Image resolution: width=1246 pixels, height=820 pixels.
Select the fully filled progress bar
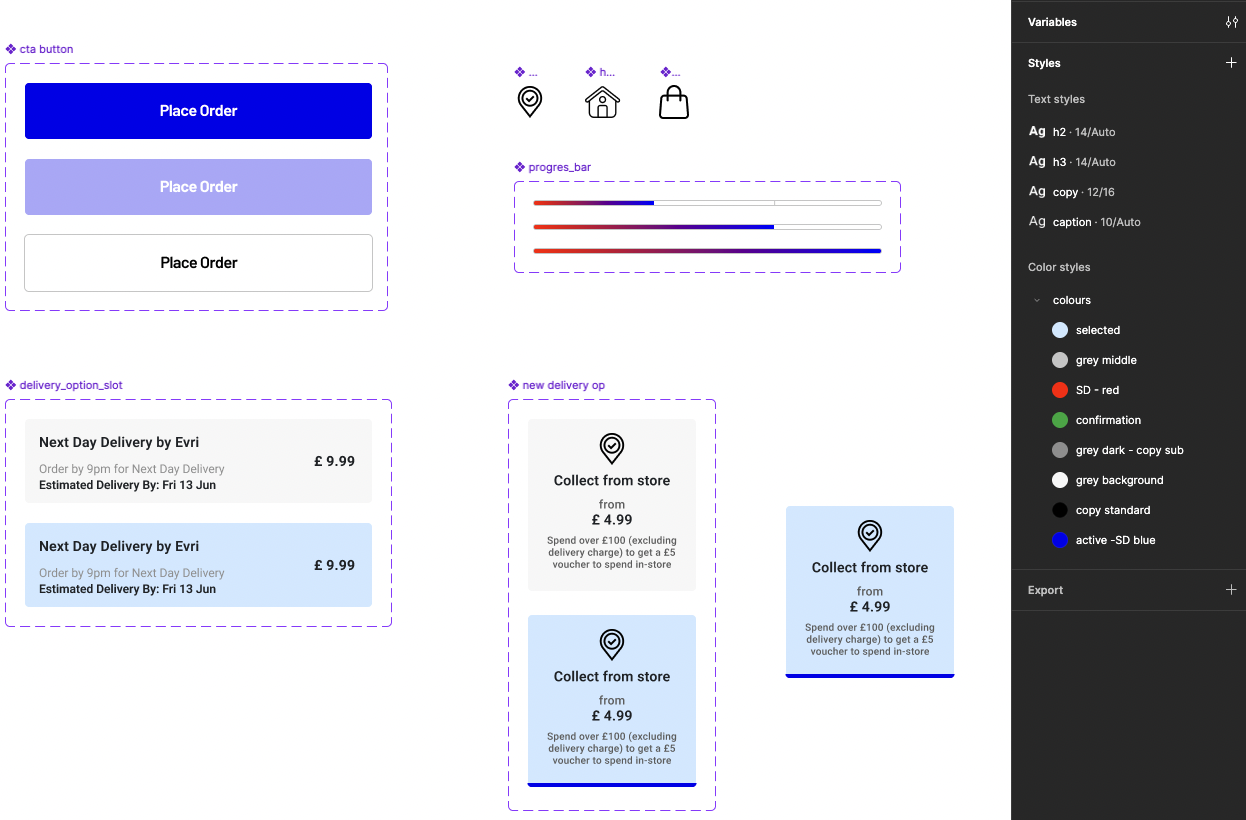(707, 251)
